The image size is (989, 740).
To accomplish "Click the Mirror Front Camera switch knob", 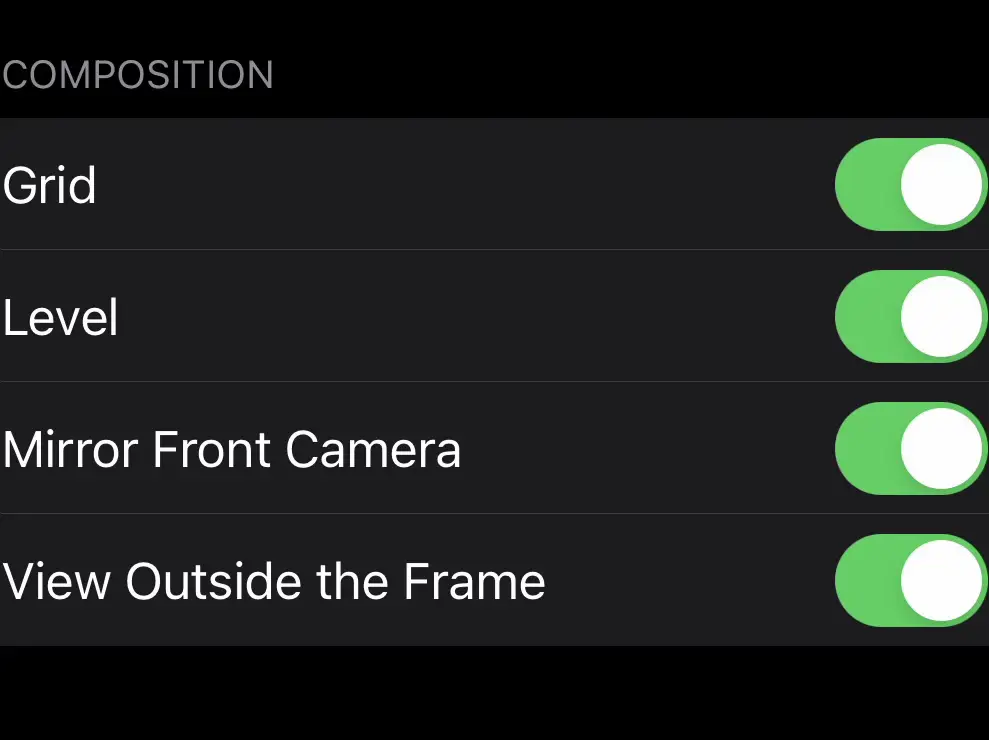I will pos(941,449).
